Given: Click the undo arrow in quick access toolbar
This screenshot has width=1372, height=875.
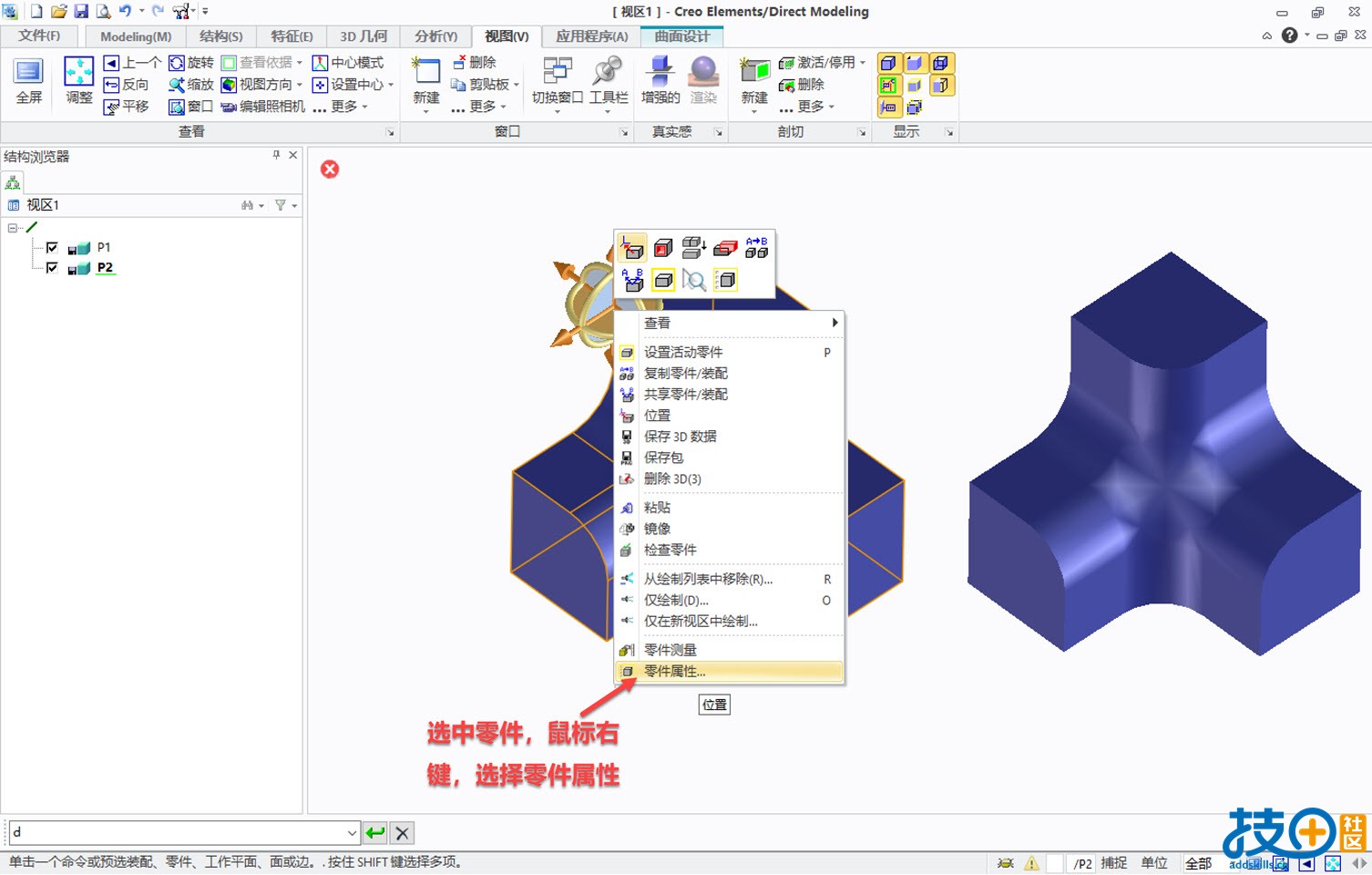Looking at the screenshot, I should coord(125,11).
